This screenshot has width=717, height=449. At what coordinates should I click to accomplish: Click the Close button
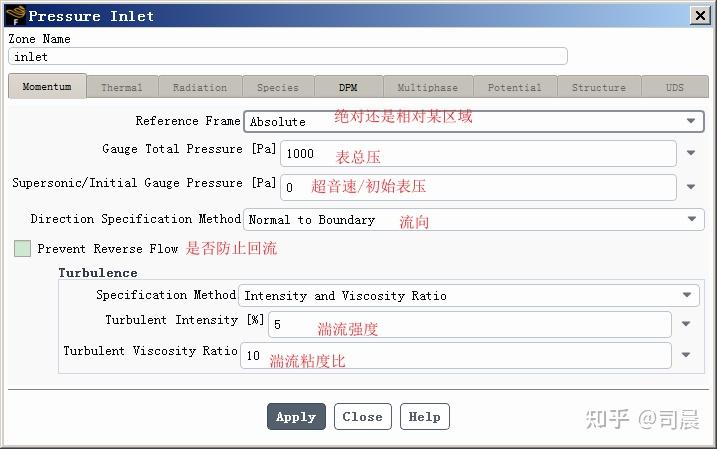click(x=363, y=417)
